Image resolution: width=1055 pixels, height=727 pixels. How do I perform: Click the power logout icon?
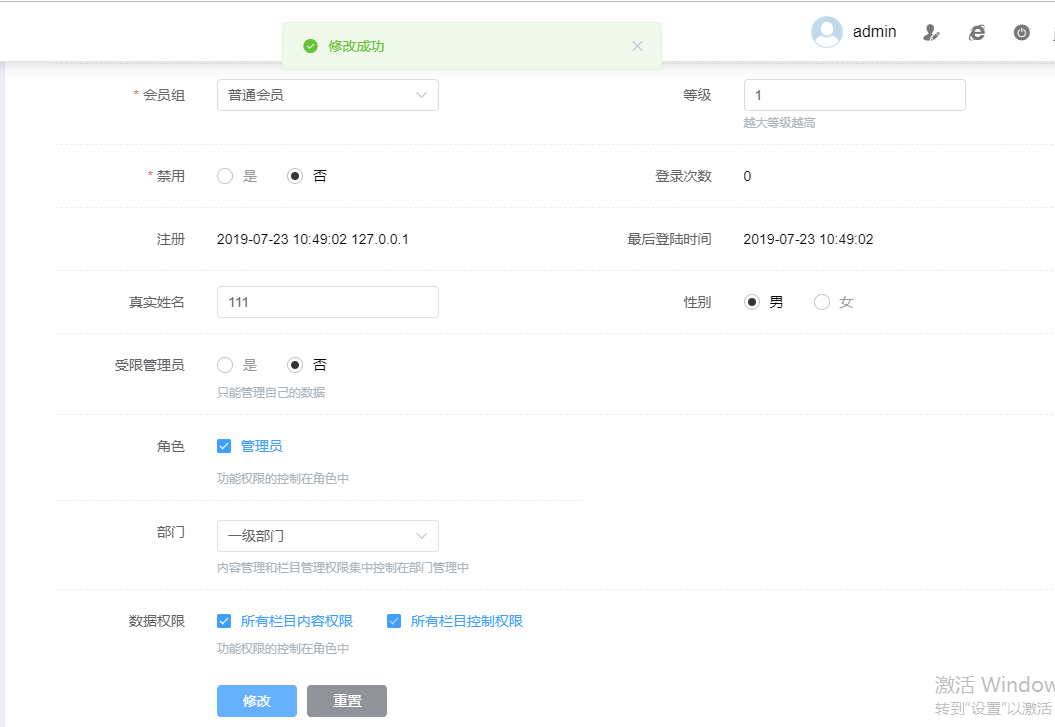click(1021, 32)
